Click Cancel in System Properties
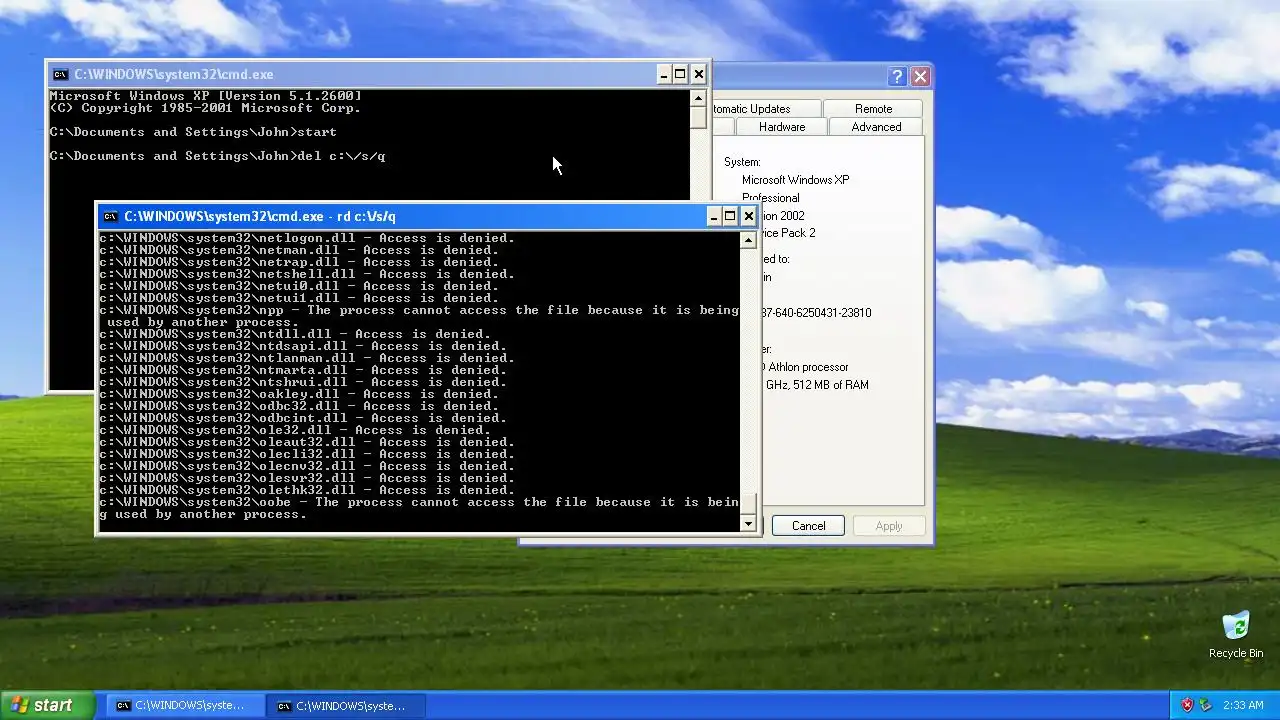 (808, 526)
